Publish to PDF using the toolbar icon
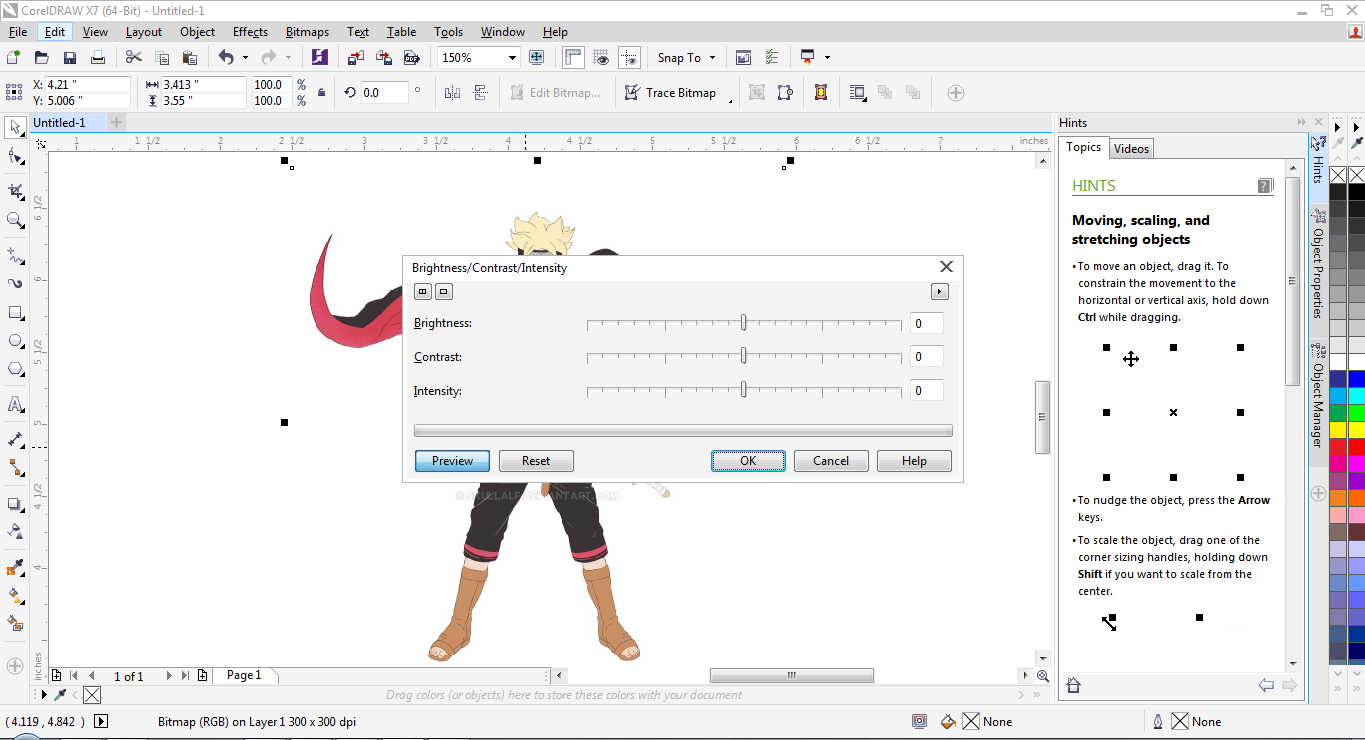1365x740 pixels. (410, 58)
